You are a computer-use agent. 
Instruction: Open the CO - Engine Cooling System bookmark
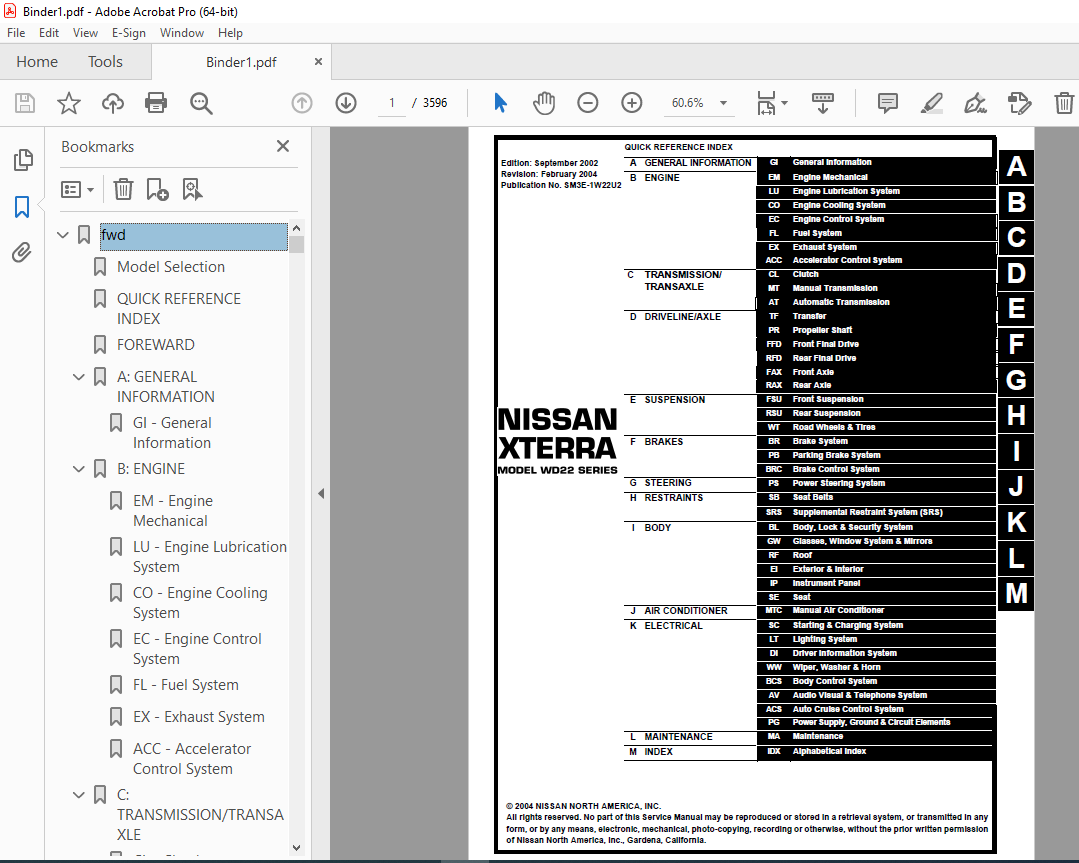point(200,603)
